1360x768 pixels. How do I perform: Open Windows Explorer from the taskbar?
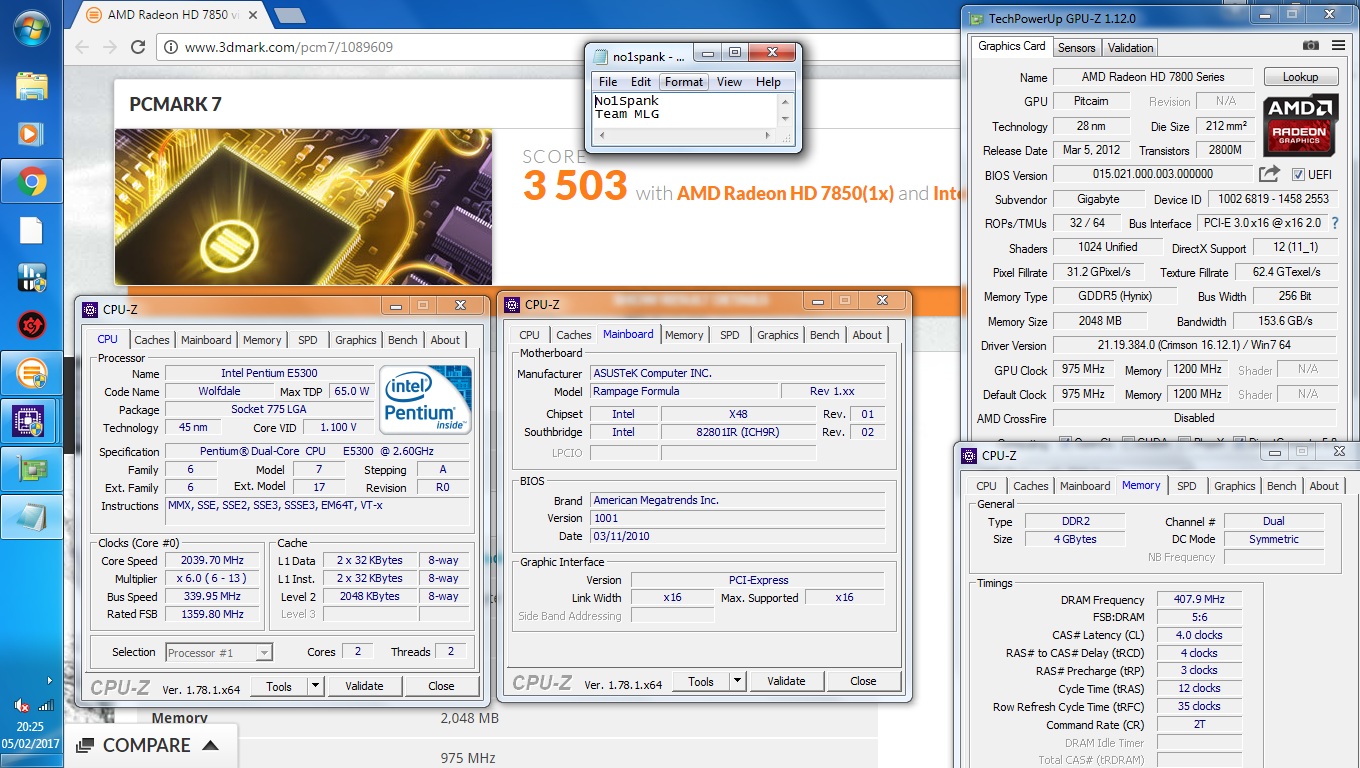32,86
